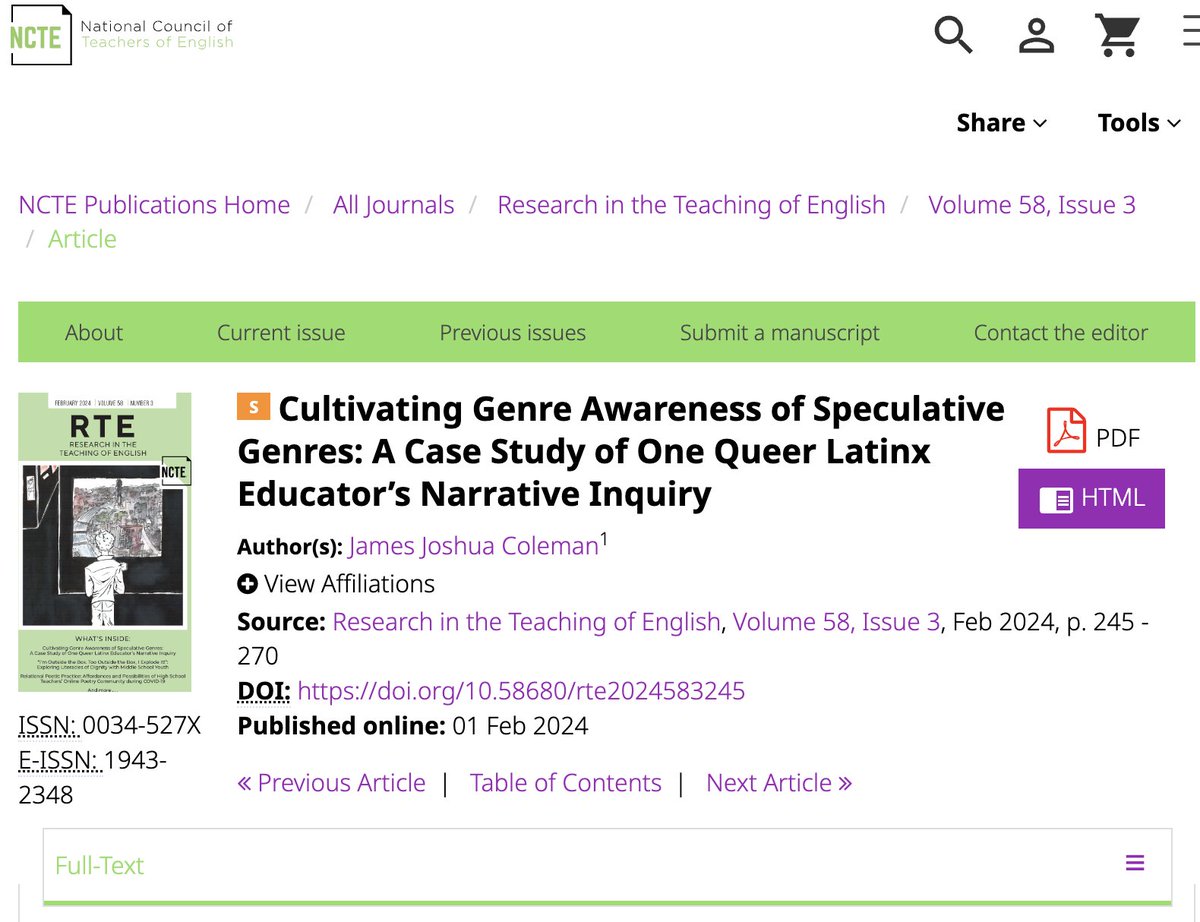This screenshot has width=1200, height=922.
Task: Expand View Affiliations plus icon
Action: click(247, 584)
